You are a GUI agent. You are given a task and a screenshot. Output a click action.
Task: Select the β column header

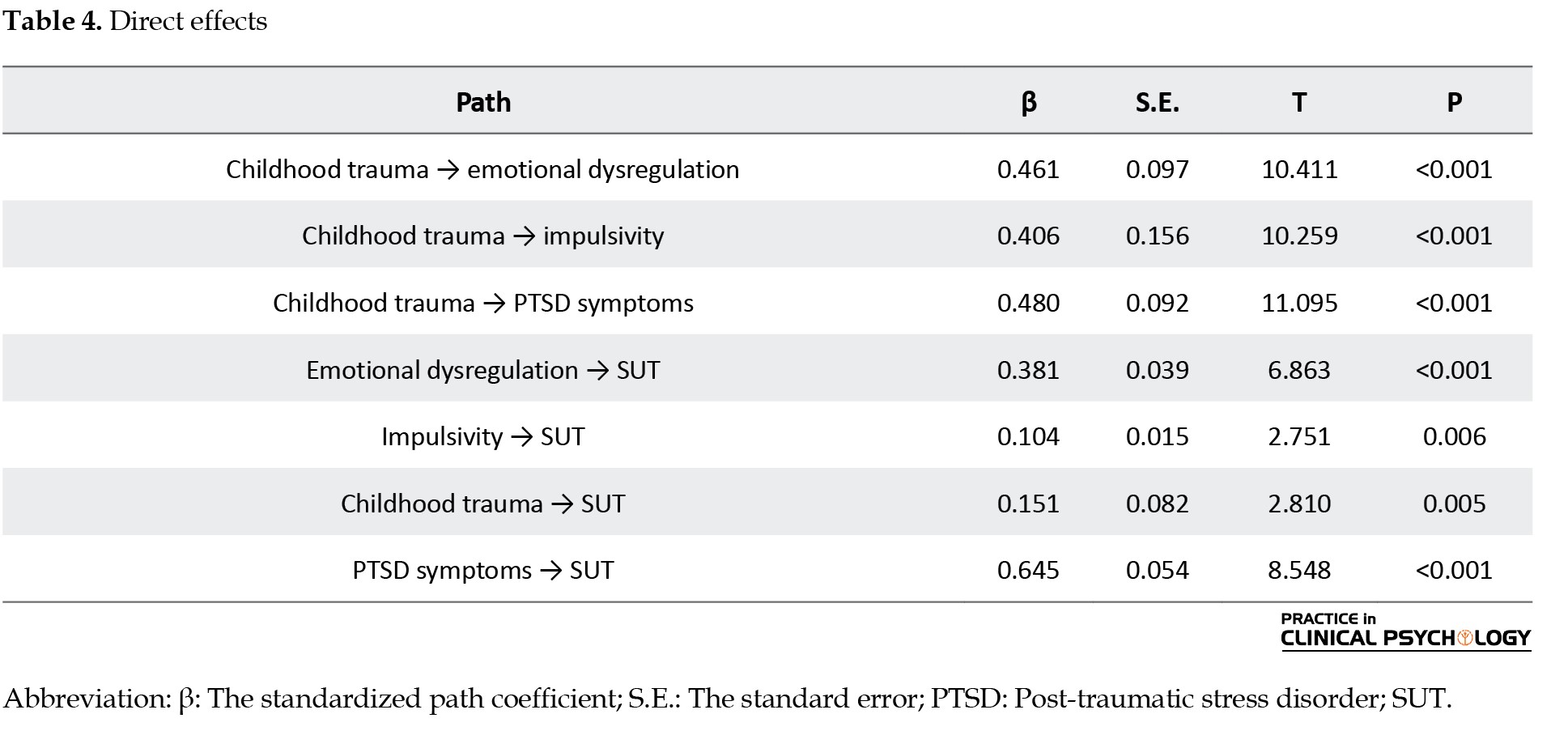click(1028, 103)
